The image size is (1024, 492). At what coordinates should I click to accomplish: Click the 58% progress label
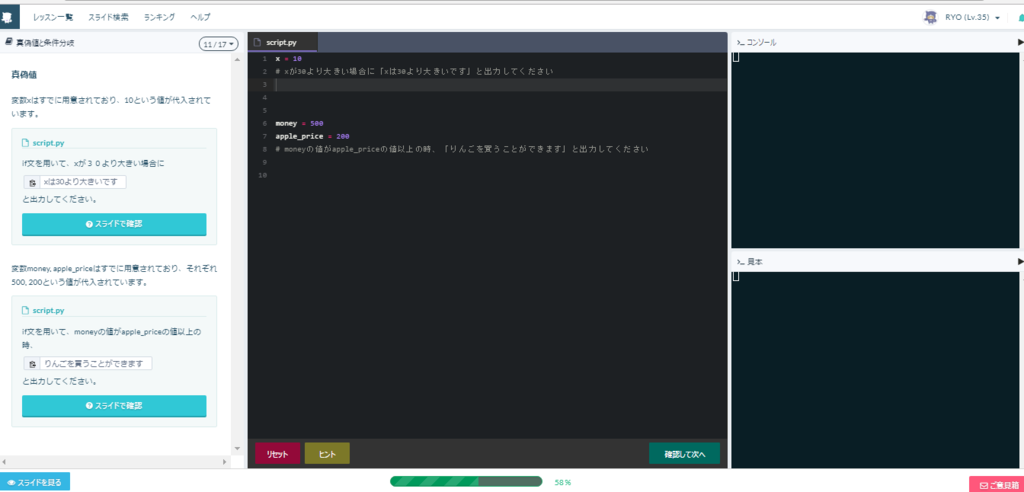point(562,482)
